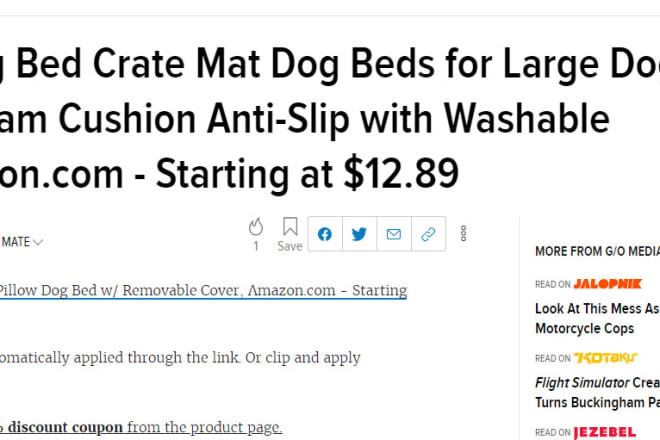660x440 pixels.
Task: Open the Kotaku logo link
Action: coord(606,358)
